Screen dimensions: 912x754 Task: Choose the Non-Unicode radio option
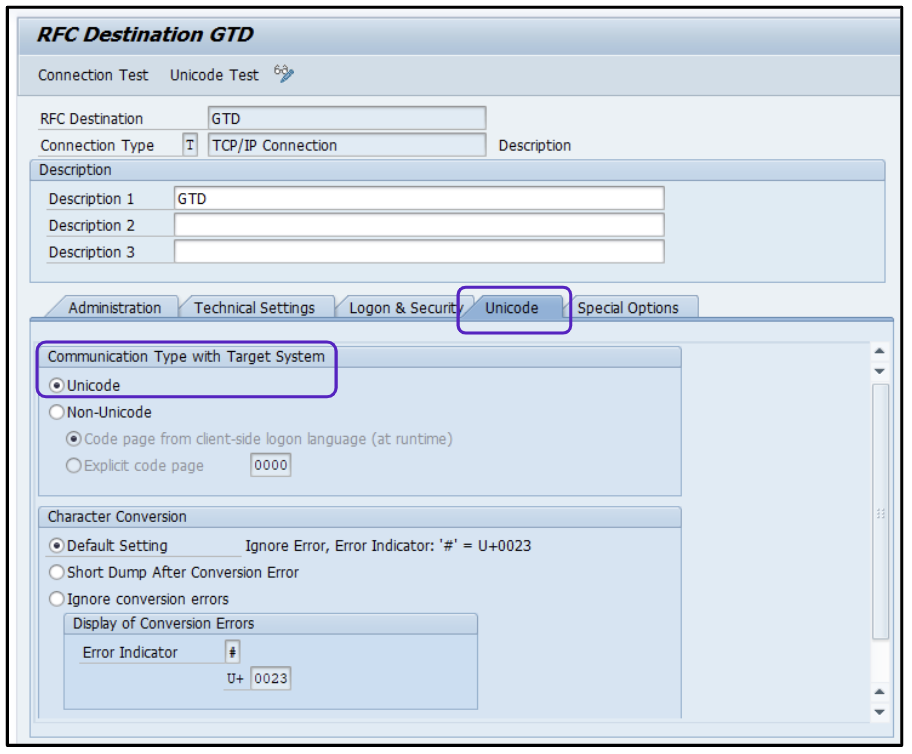pyautogui.click(x=58, y=412)
